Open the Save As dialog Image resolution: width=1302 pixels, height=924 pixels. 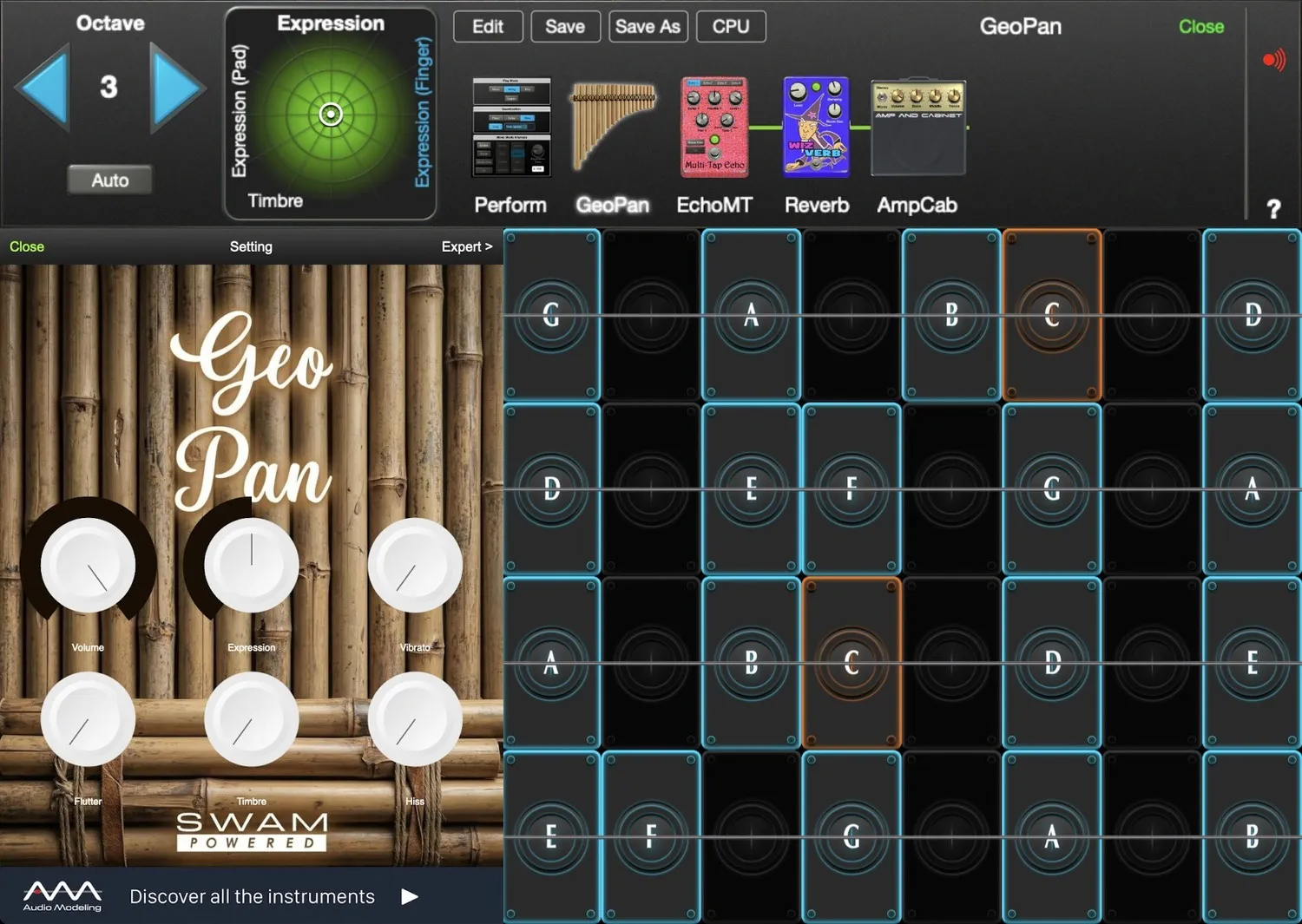tap(648, 26)
